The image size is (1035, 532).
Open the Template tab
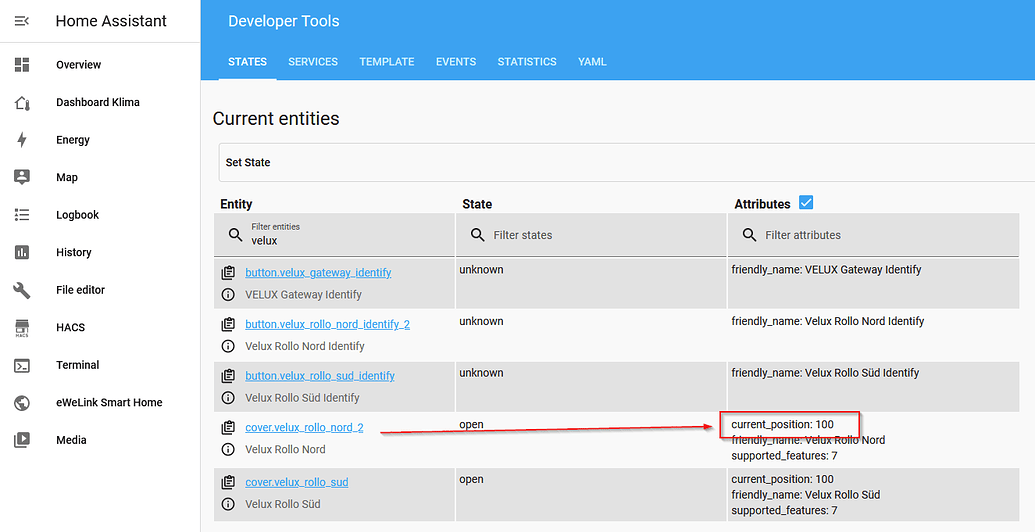coord(387,61)
